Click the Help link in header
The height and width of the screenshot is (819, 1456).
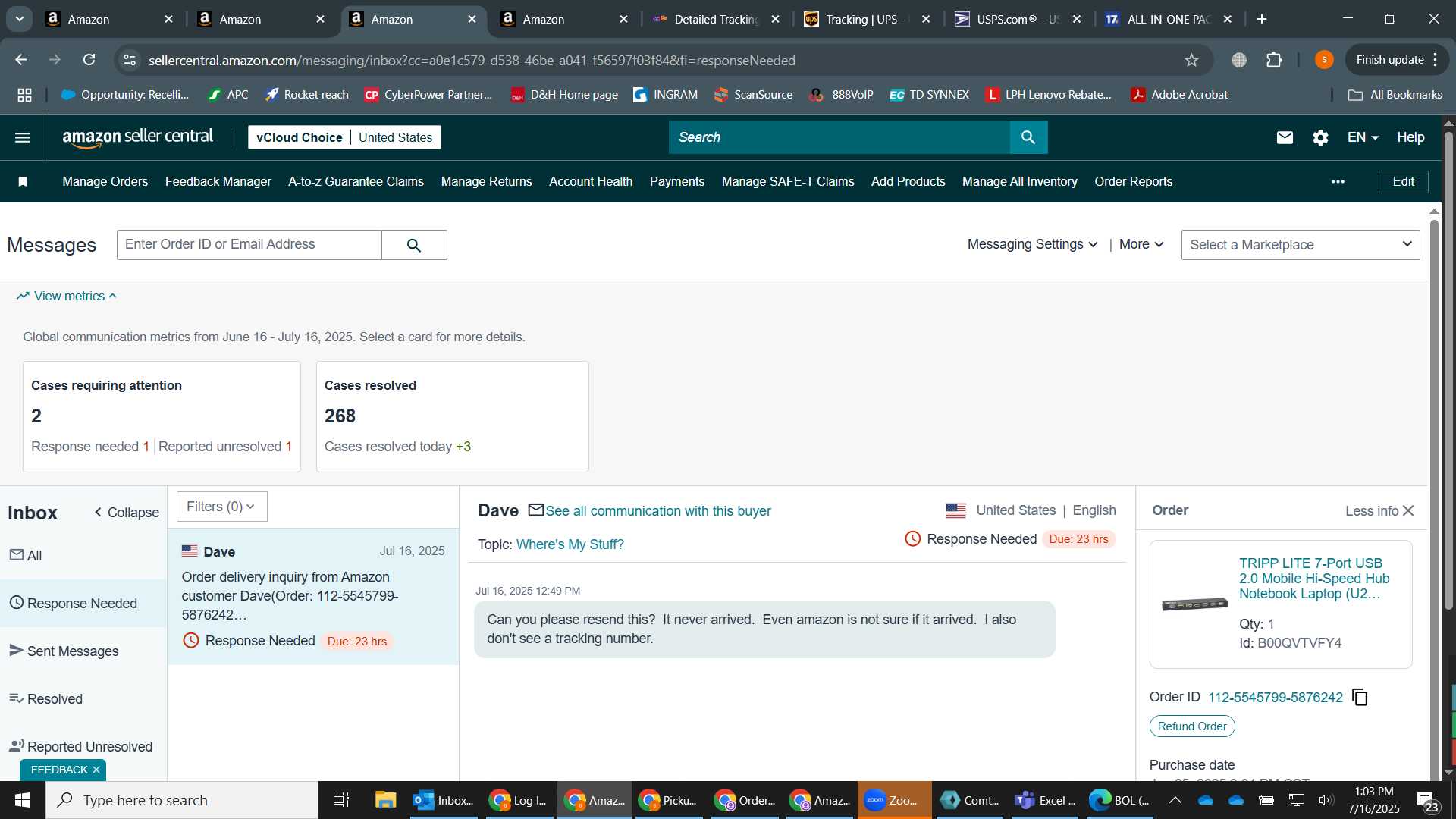[1410, 137]
